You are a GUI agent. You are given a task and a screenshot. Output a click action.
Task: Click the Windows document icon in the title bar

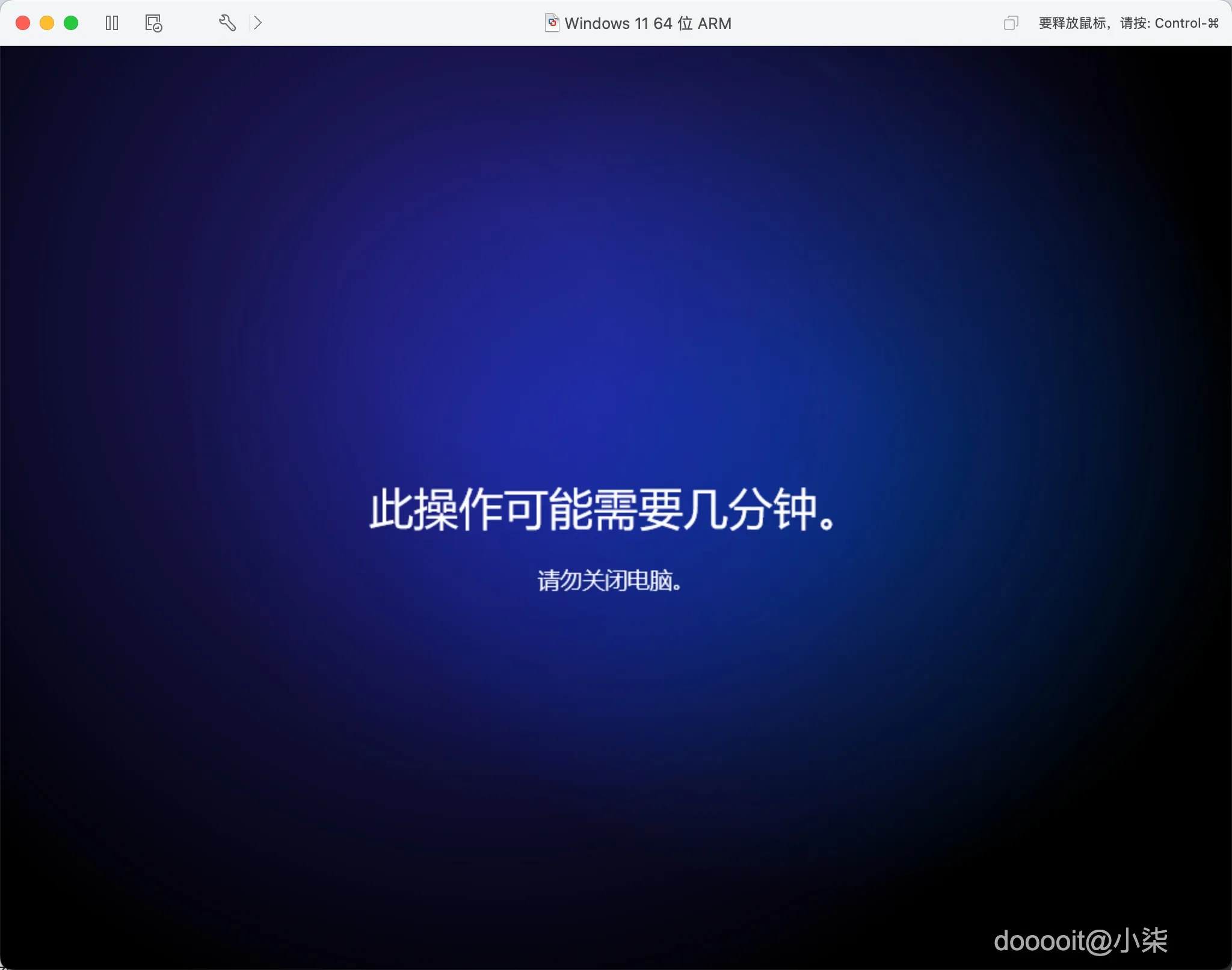(552, 23)
